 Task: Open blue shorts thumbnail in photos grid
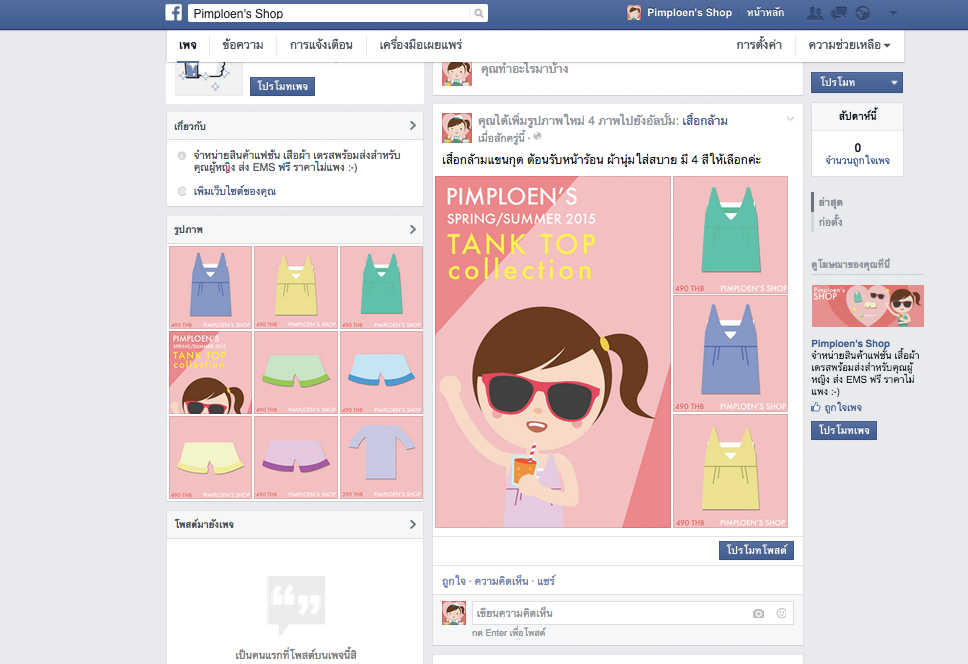[382, 373]
